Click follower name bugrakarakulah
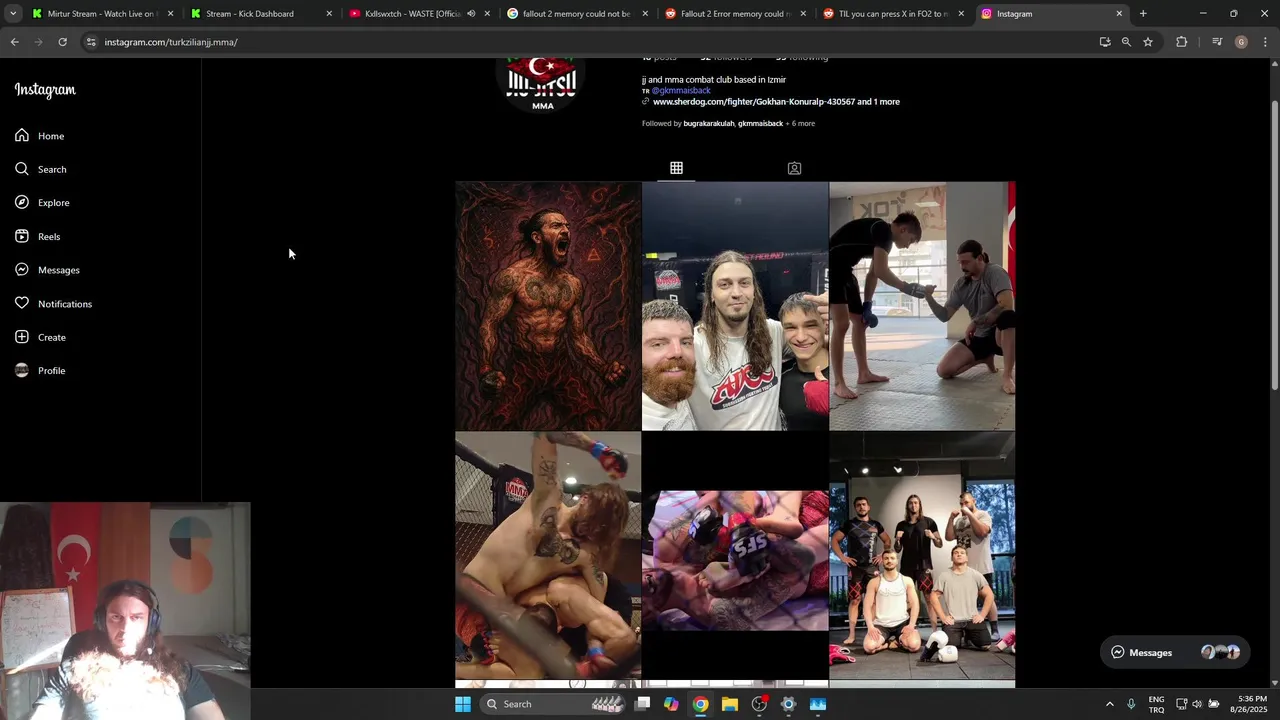Viewport: 1280px width, 720px height. point(708,124)
